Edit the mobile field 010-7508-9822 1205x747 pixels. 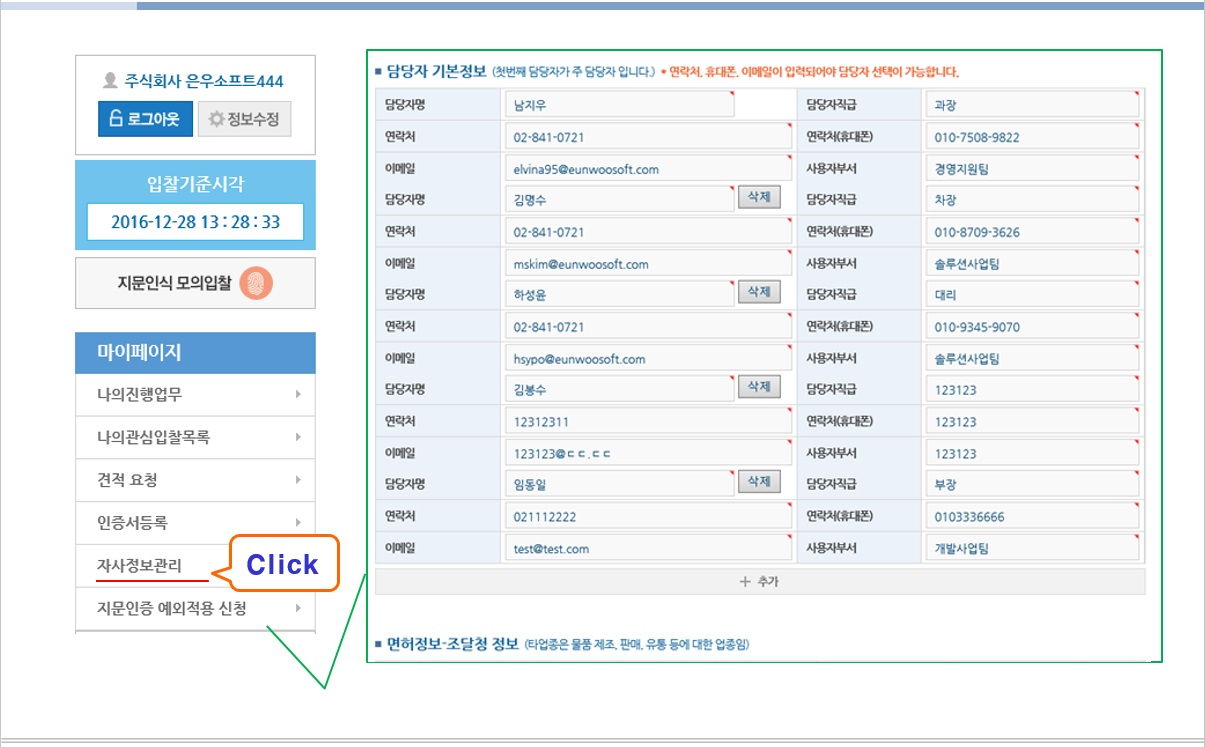(1033, 137)
